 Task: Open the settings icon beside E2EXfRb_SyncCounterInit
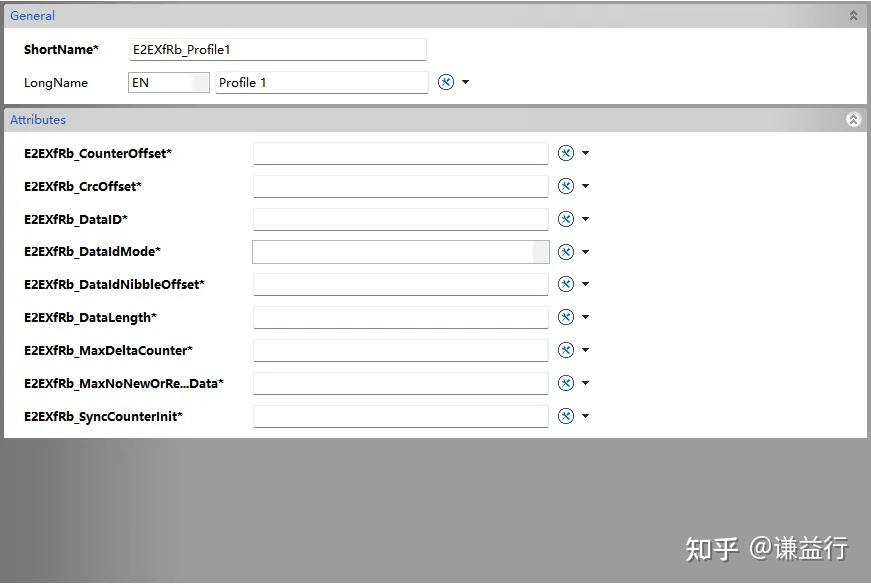click(566, 416)
